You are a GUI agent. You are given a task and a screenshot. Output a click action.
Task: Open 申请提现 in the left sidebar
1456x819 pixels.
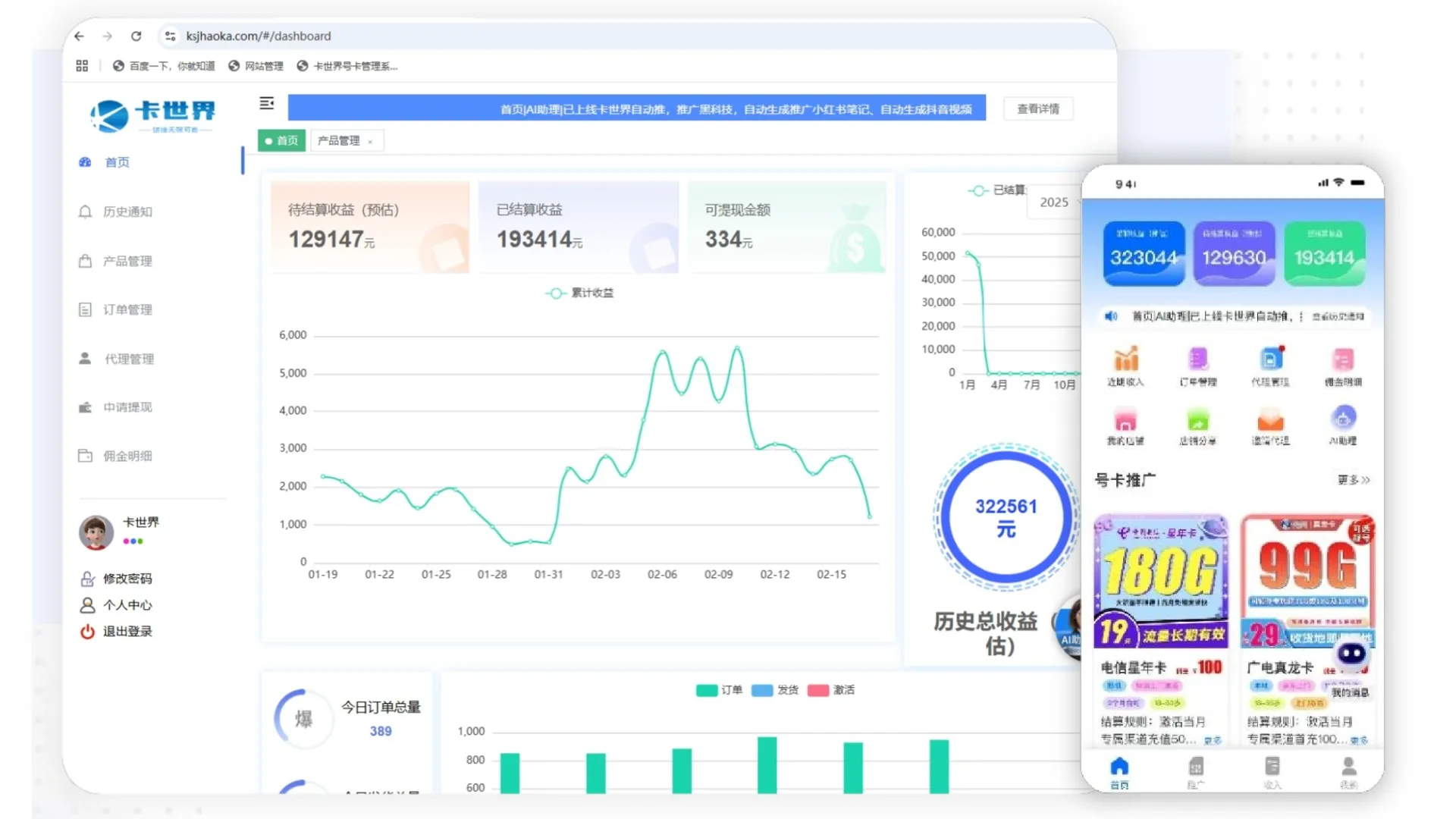pyautogui.click(x=127, y=407)
